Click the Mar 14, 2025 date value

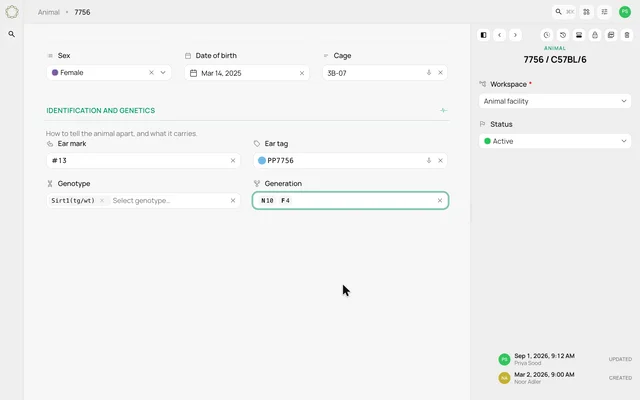pos(221,73)
